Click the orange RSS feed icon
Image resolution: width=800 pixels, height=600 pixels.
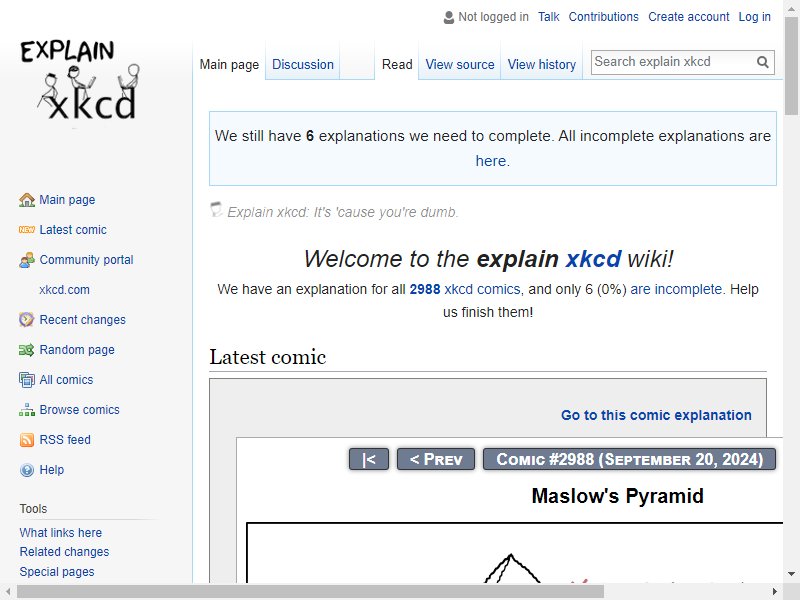pos(27,440)
